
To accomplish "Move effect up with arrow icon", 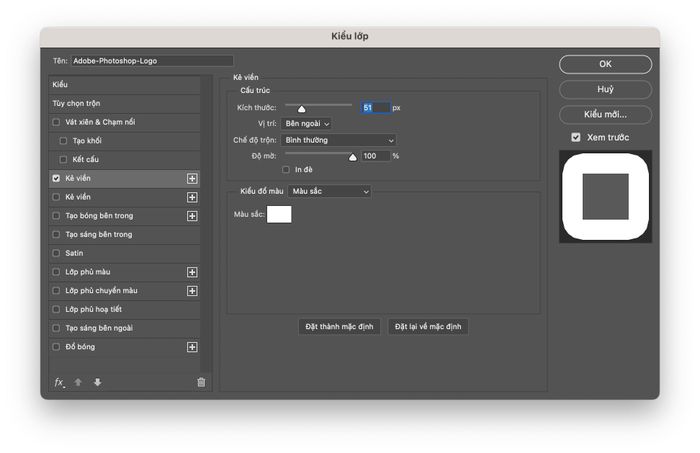I will coord(78,382).
